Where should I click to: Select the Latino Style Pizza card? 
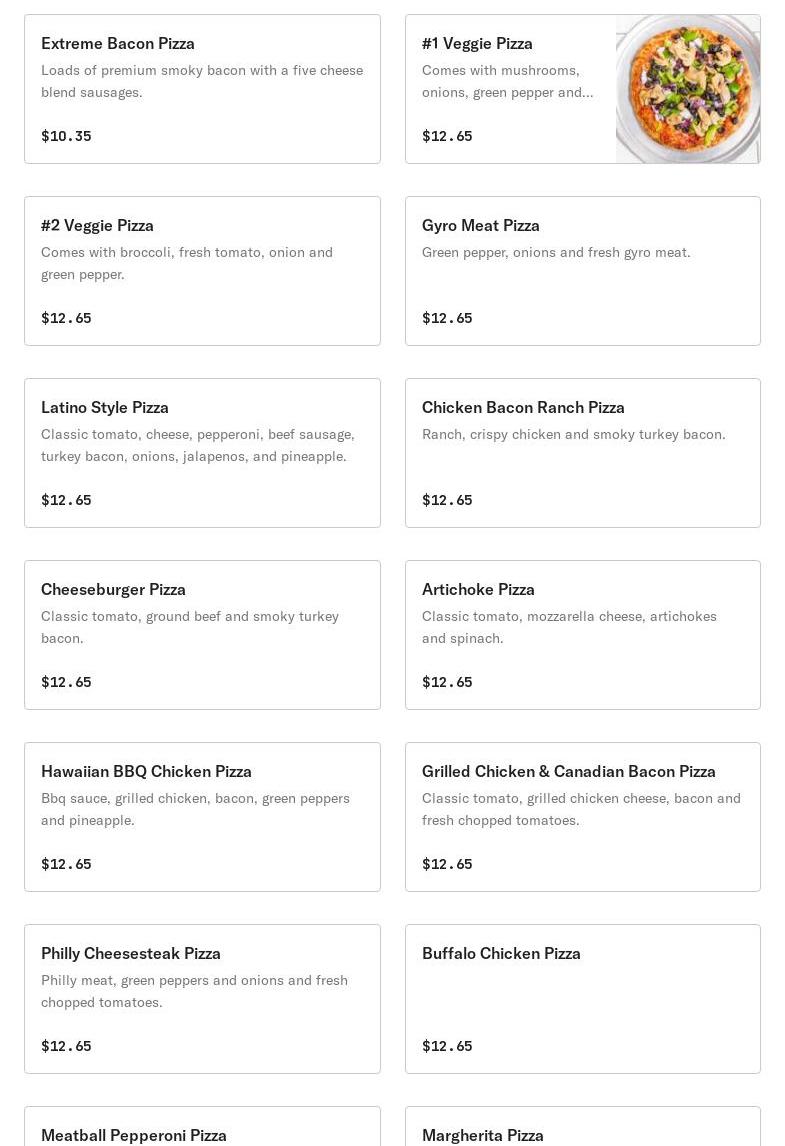(x=202, y=453)
